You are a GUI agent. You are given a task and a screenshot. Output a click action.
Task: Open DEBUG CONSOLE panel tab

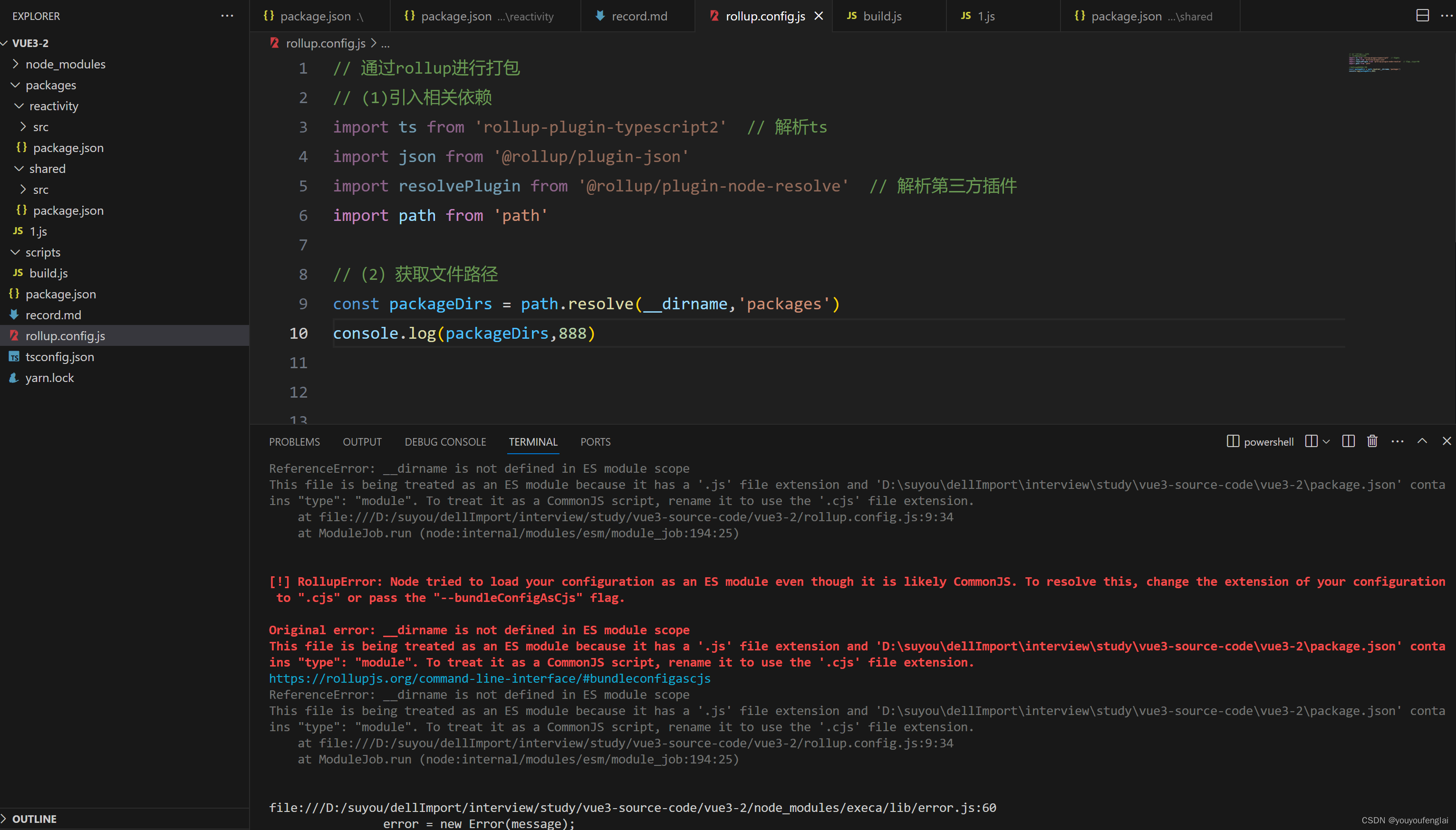pyautogui.click(x=445, y=442)
